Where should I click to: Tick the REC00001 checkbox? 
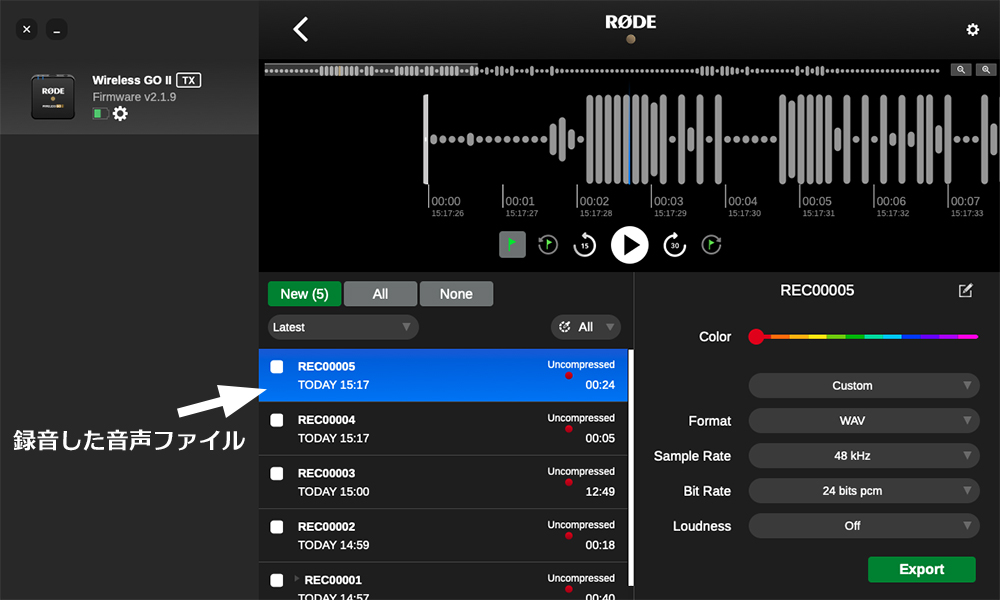point(277,580)
